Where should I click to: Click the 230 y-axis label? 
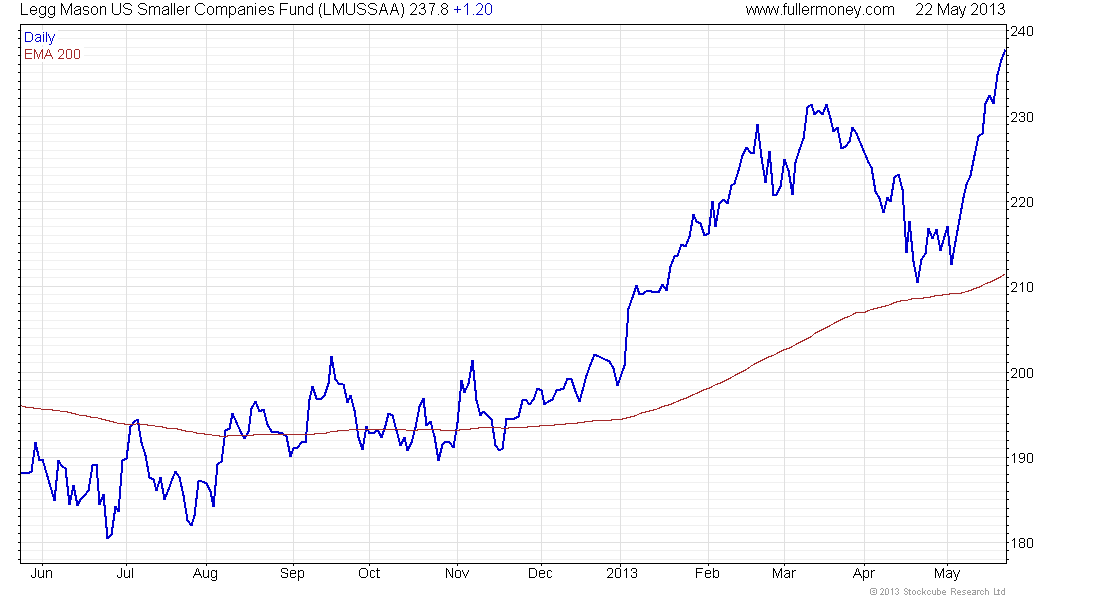[x=1021, y=117]
